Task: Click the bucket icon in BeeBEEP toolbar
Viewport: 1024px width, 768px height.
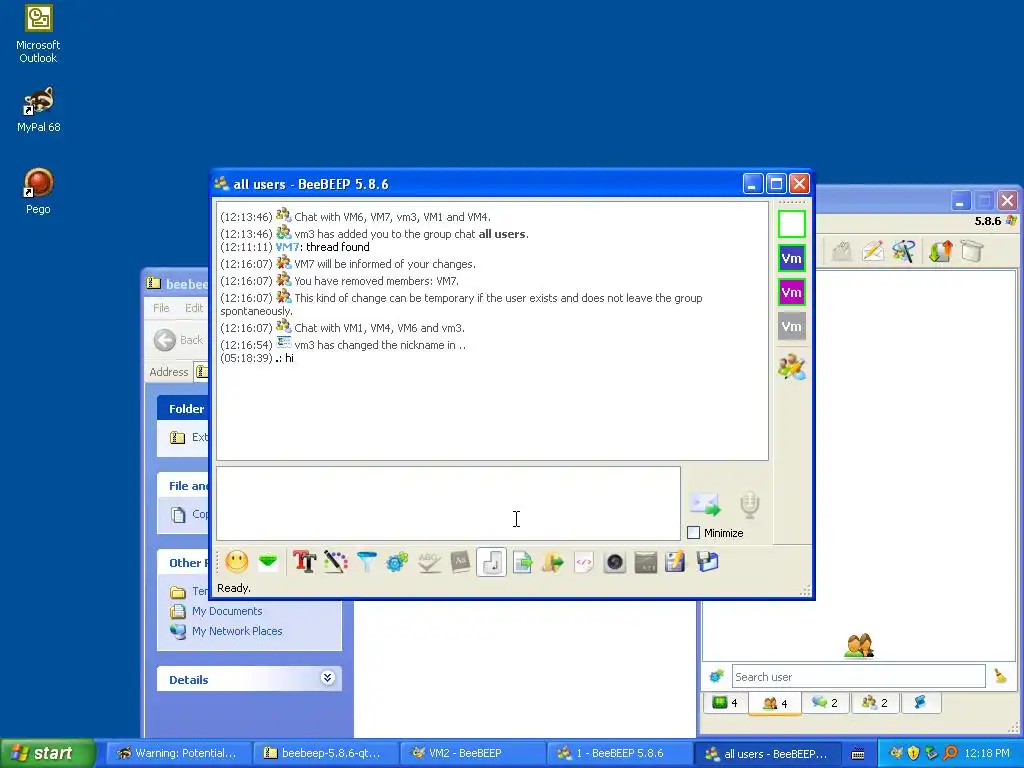Action: (972, 251)
